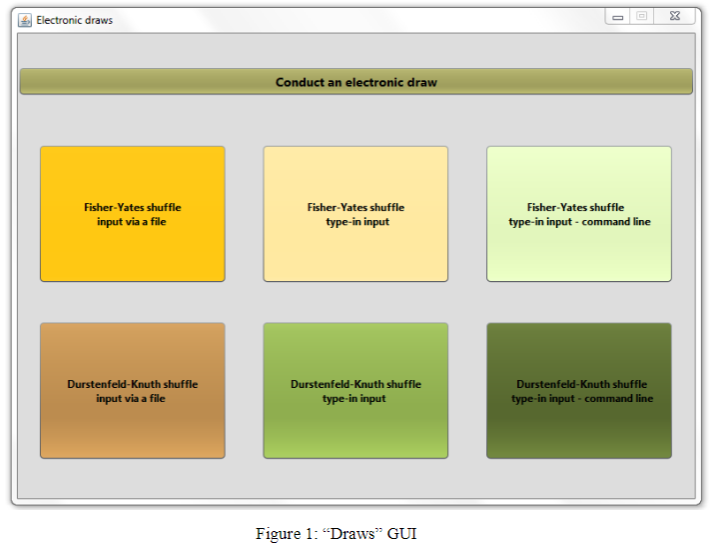Click the Java icon in title bar
This screenshot has width=724, height=549.
pyautogui.click(x=25, y=19)
